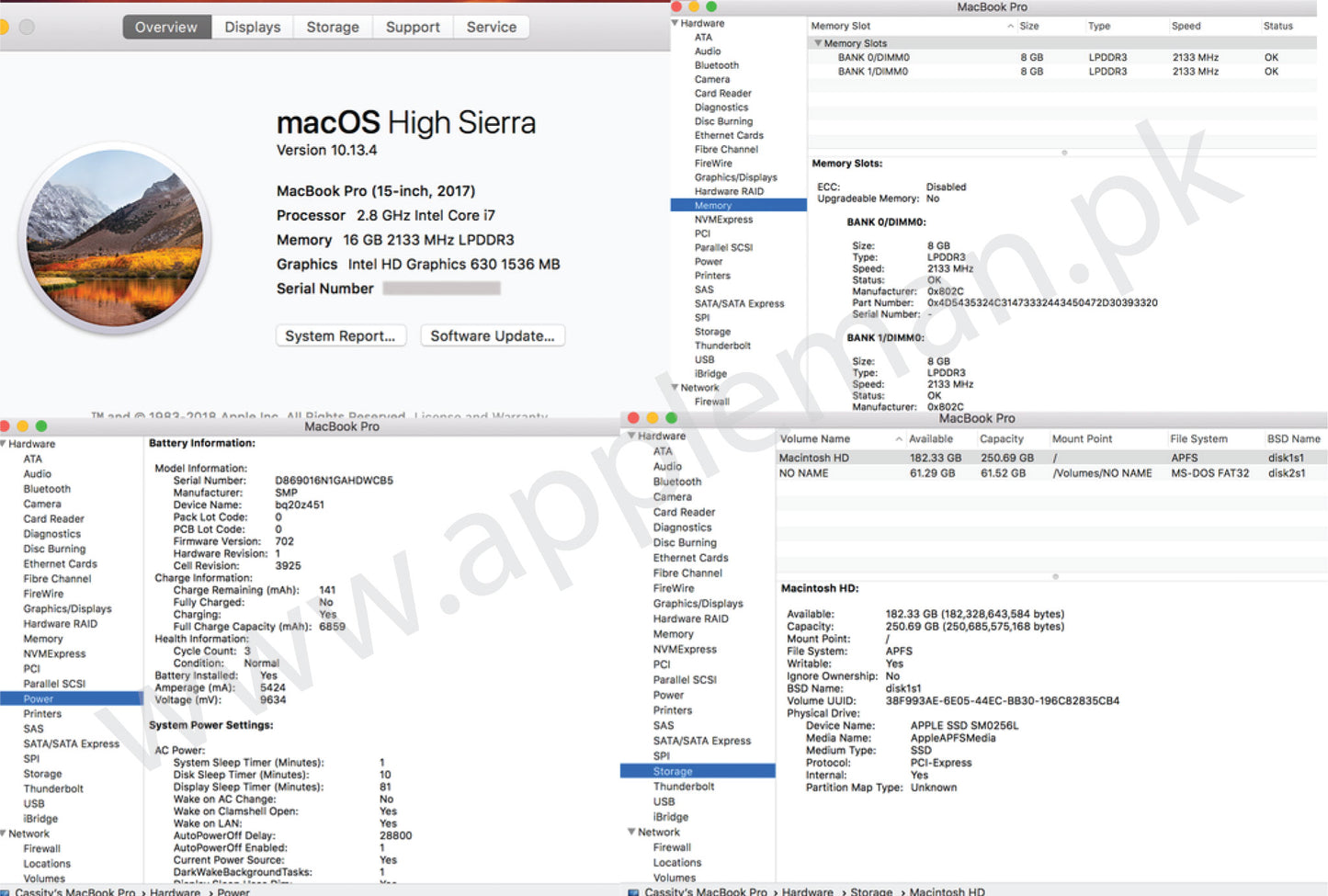
Task: Select SATA/SATA Express in the Storage window sidebar
Action: click(702, 741)
